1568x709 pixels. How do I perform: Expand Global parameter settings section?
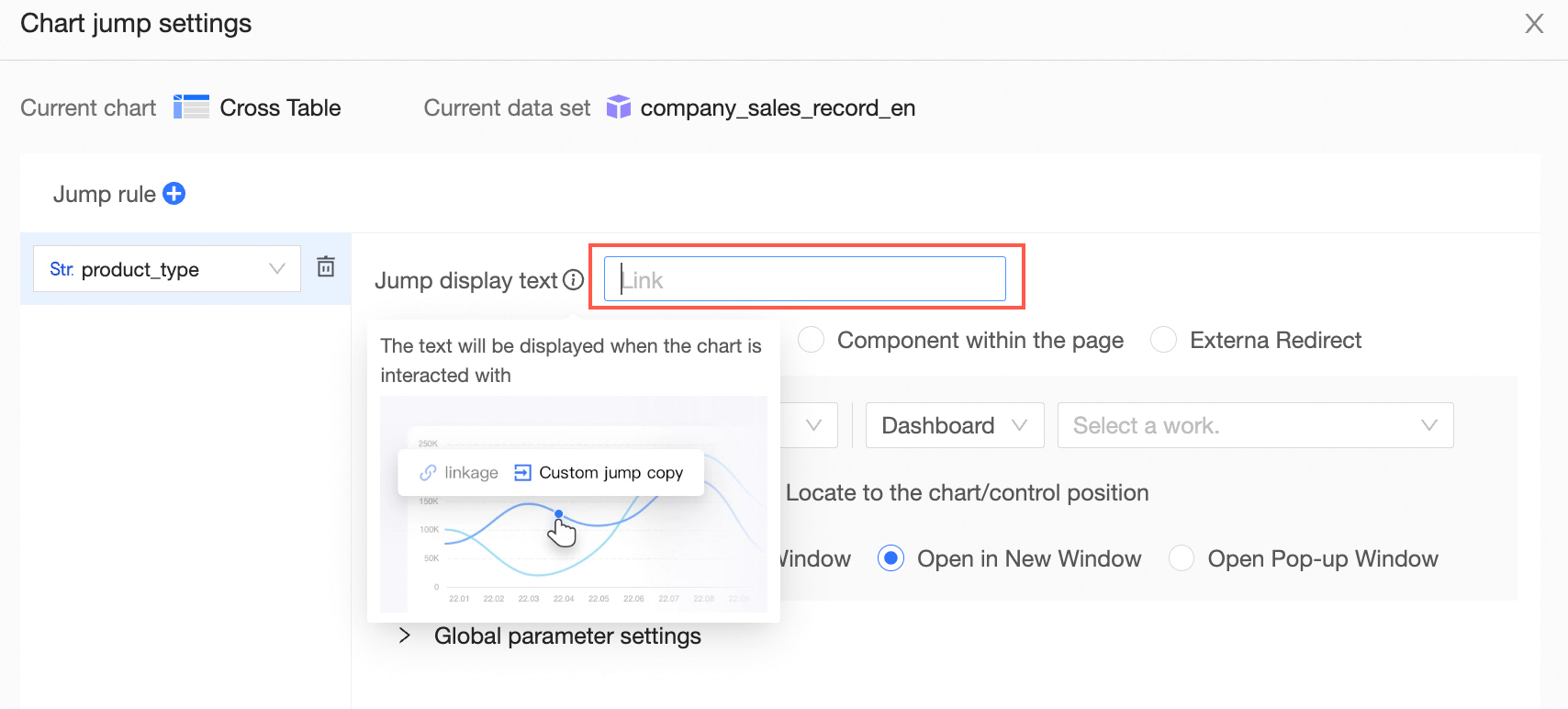click(x=404, y=636)
